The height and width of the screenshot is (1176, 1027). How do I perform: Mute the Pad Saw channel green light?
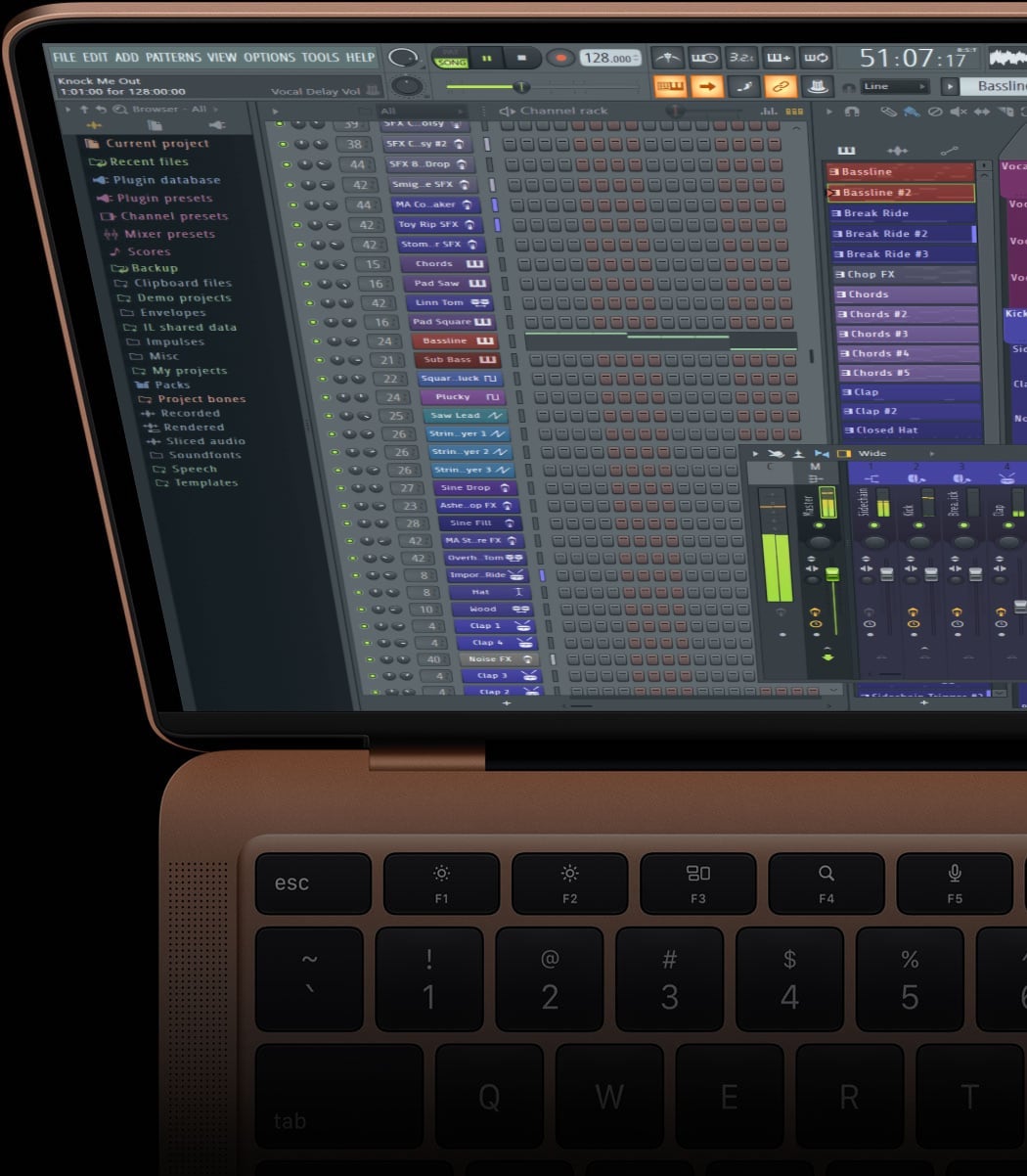point(305,284)
